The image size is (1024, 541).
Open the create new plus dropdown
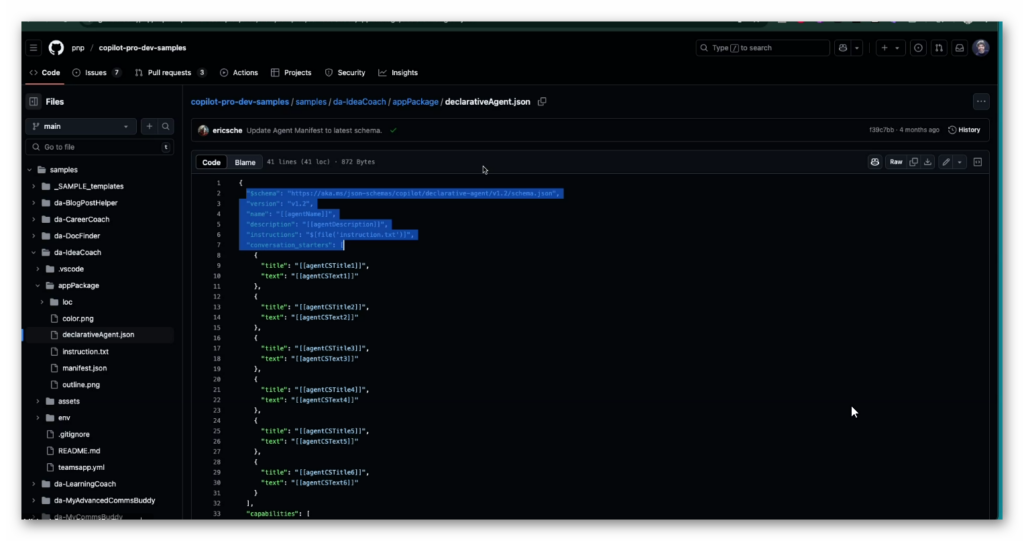889,48
